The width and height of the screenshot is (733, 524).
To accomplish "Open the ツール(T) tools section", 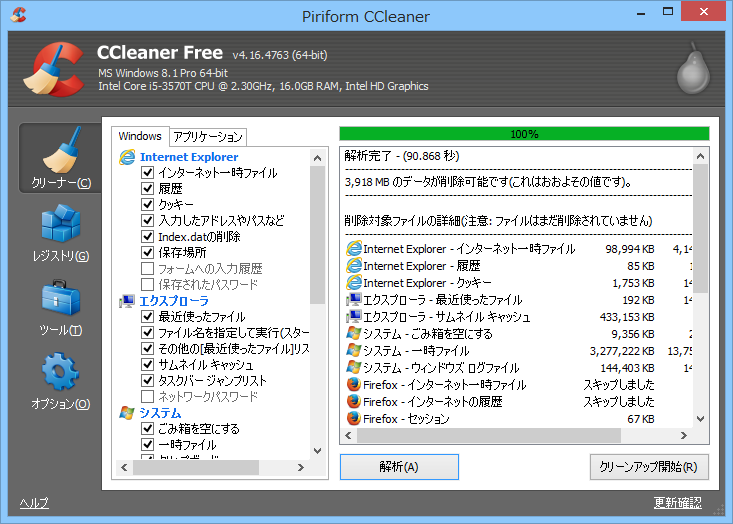I will 61,308.
